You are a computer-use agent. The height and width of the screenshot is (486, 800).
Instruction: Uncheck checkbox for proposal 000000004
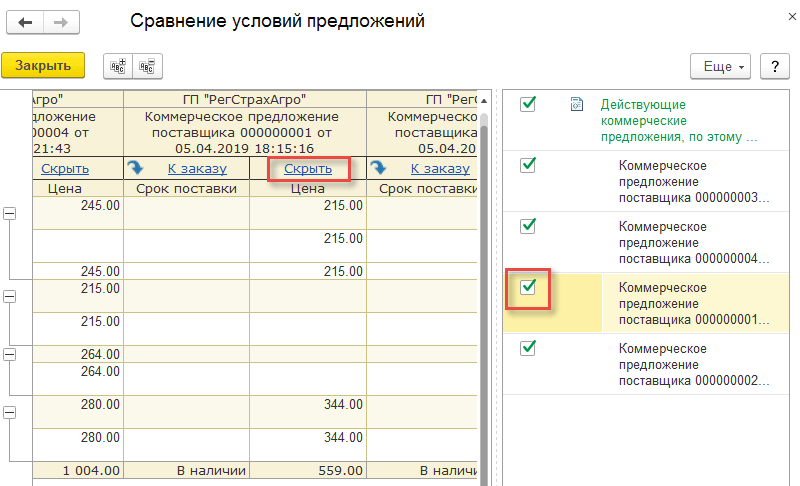[528, 225]
